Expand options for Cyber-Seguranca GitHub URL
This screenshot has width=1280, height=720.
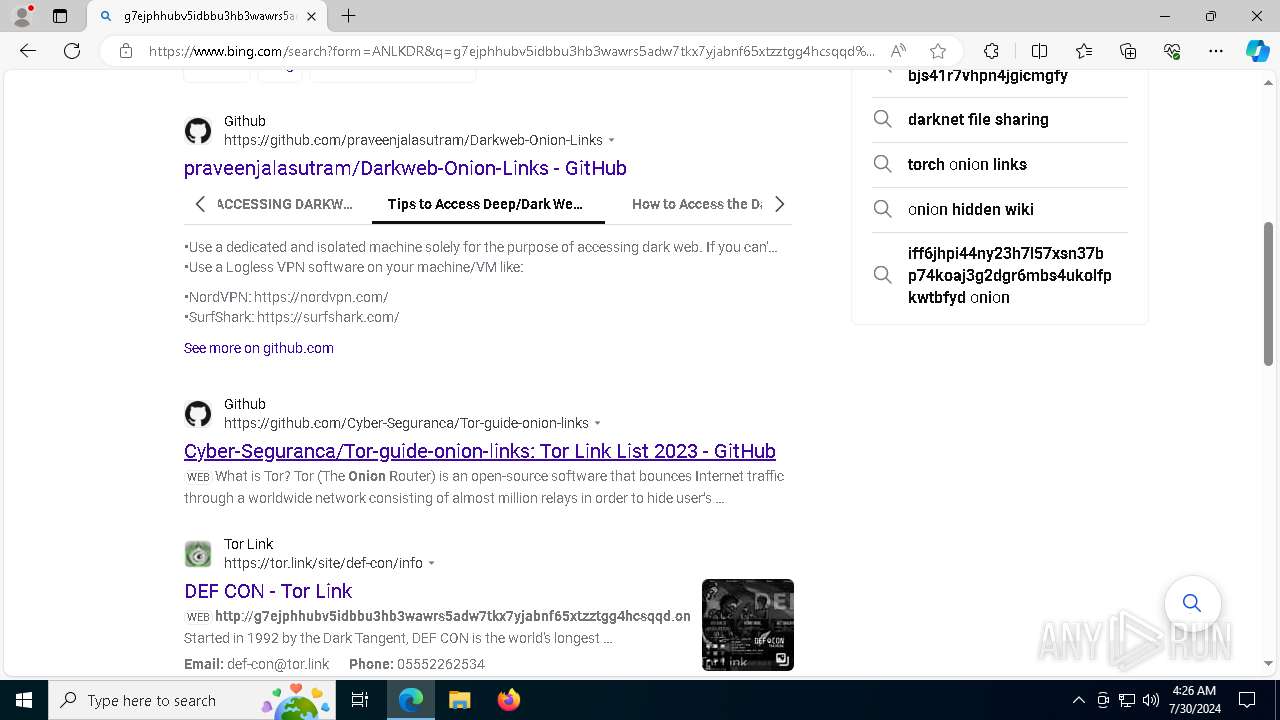(598, 423)
